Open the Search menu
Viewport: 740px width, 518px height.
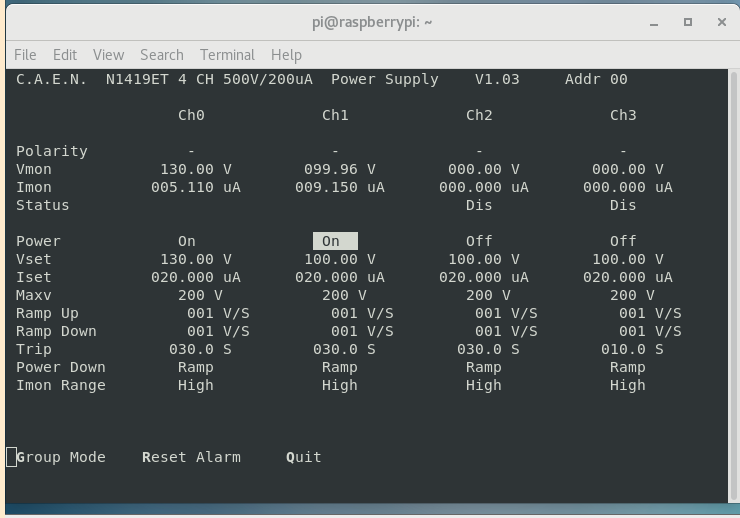[161, 55]
